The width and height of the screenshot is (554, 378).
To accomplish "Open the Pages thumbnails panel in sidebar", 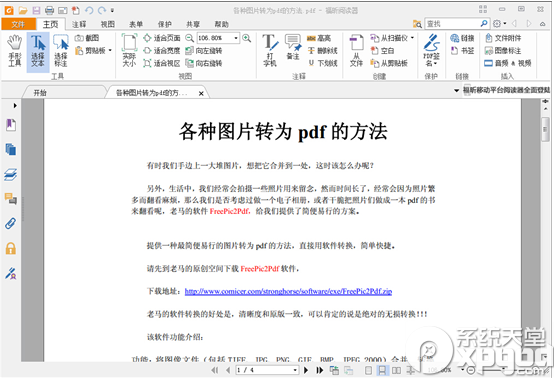I will point(11,149).
